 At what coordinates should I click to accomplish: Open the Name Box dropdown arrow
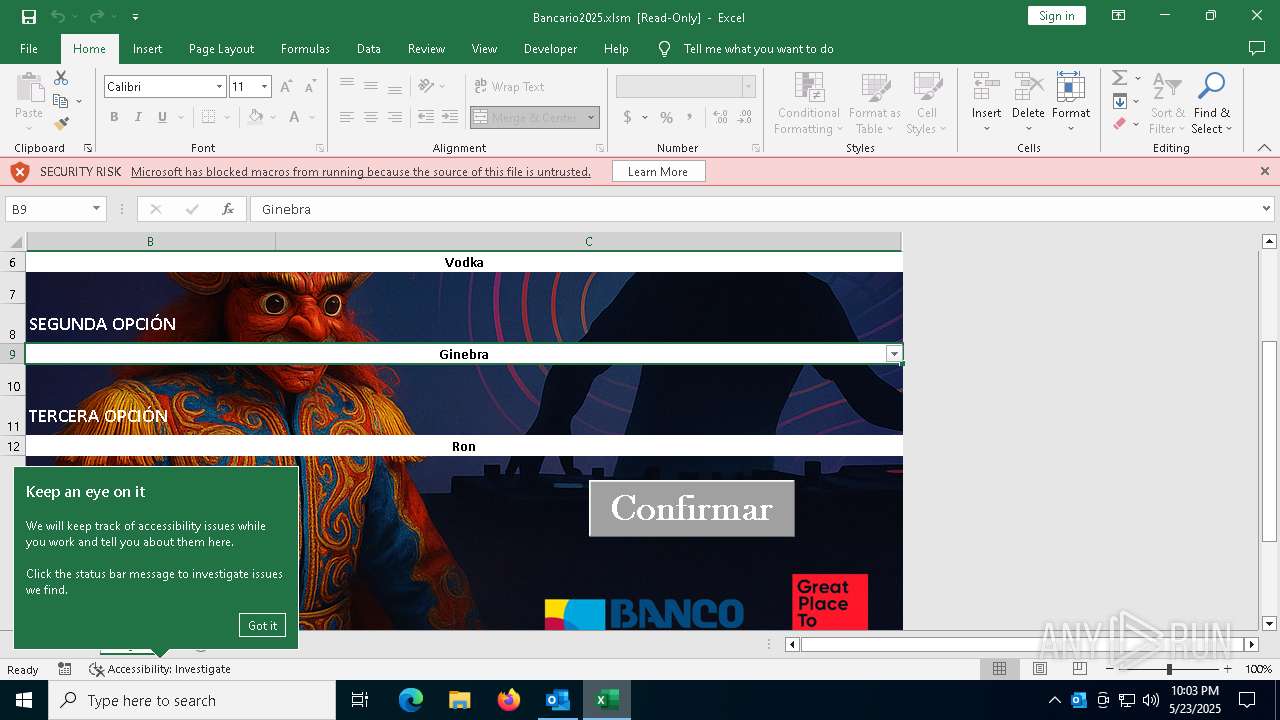pos(96,209)
